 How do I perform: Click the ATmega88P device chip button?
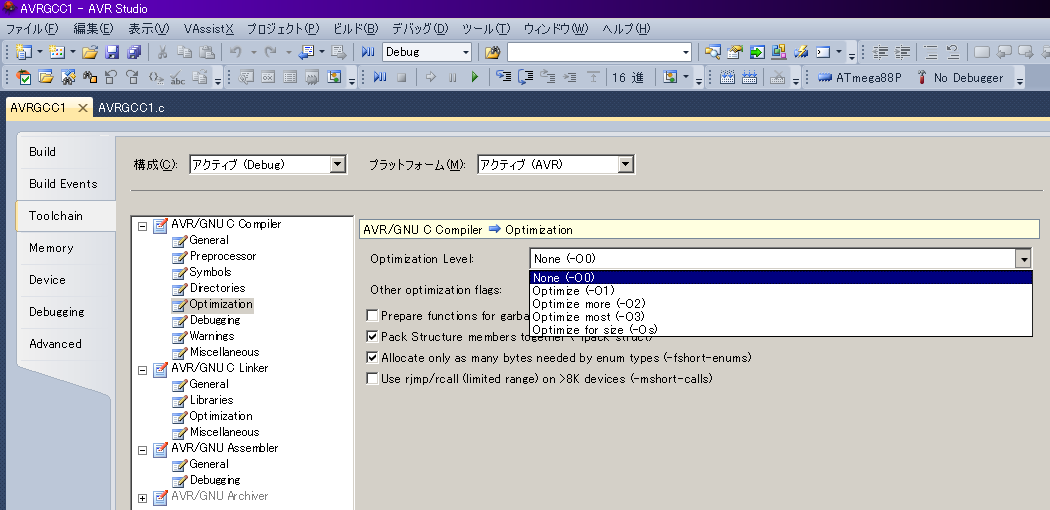(860, 78)
